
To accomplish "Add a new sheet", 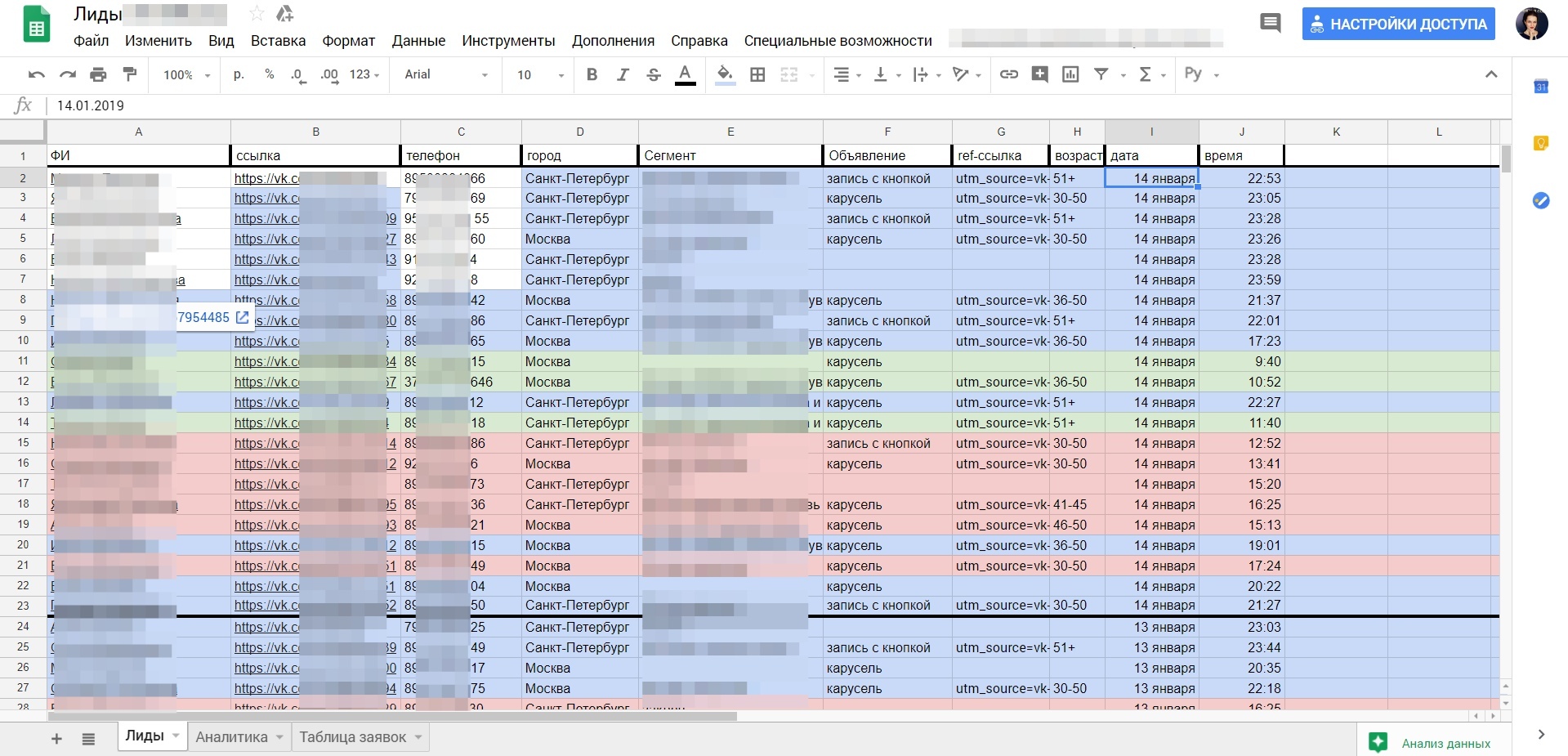I will pos(56,739).
